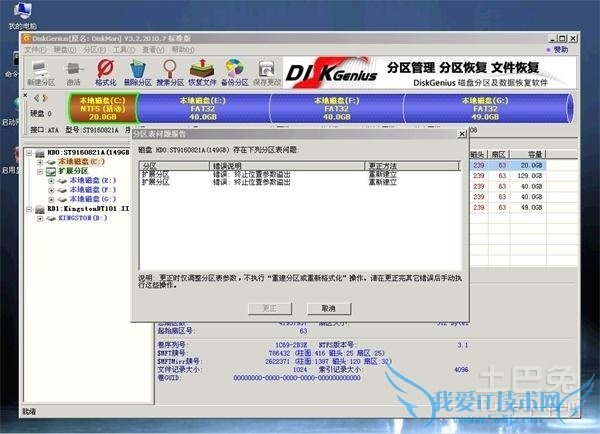
Task: Open the Tools (工具) menu
Action: 124,50
